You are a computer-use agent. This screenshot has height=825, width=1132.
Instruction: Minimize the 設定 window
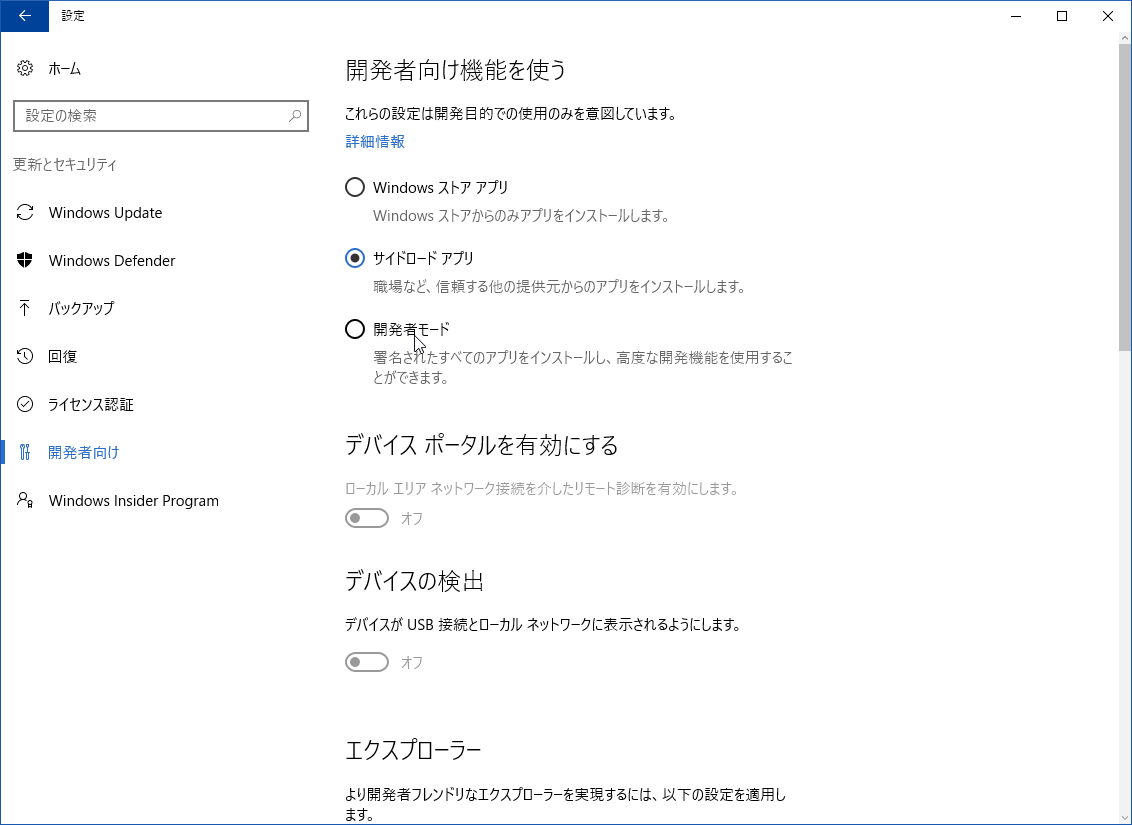click(x=1016, y=16)
